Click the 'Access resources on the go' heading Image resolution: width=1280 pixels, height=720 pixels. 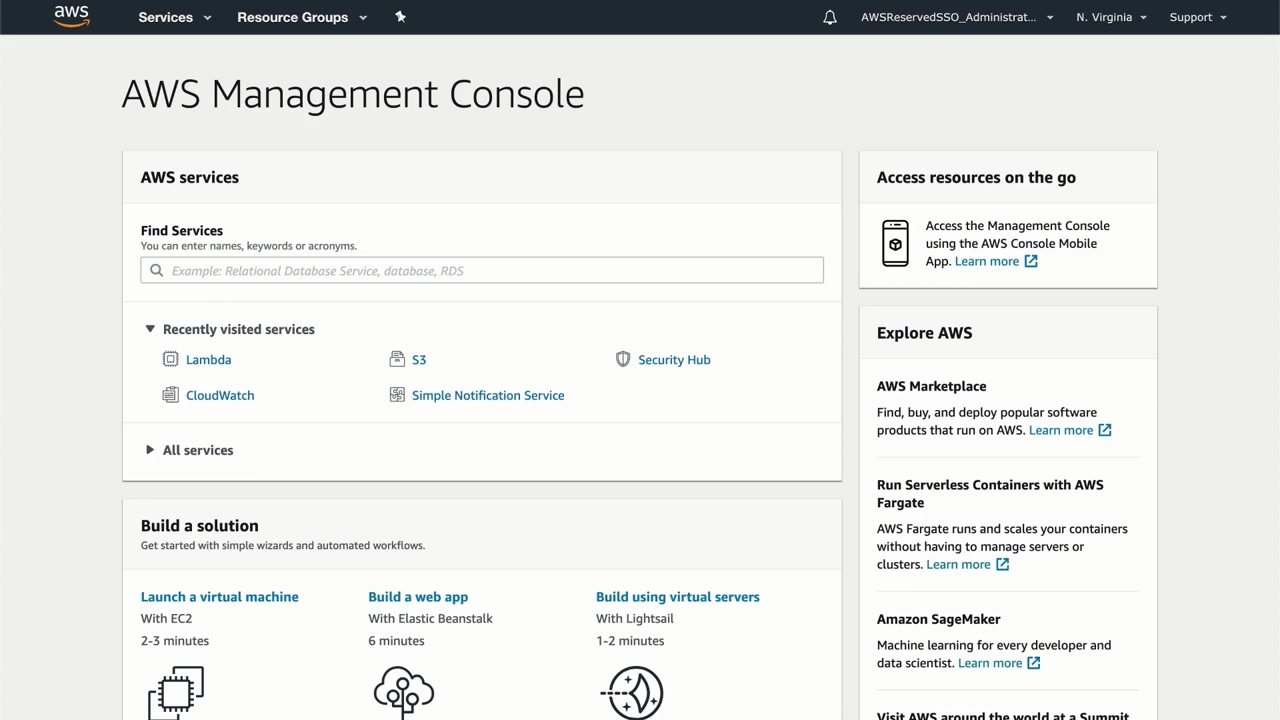click(976, 177)
